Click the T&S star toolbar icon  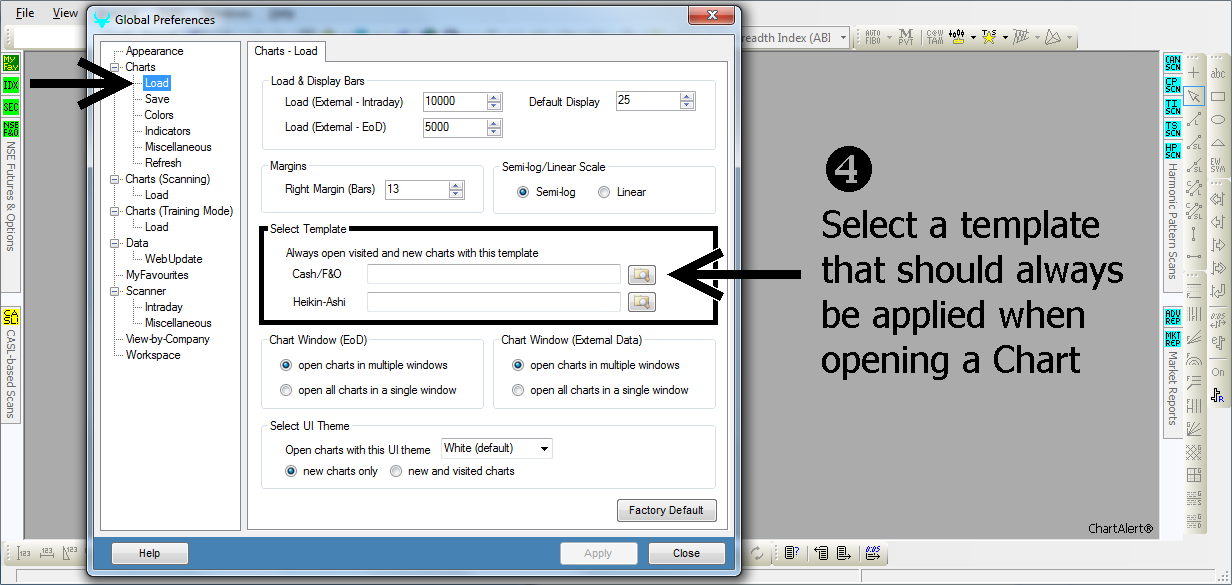pos(989,37)
